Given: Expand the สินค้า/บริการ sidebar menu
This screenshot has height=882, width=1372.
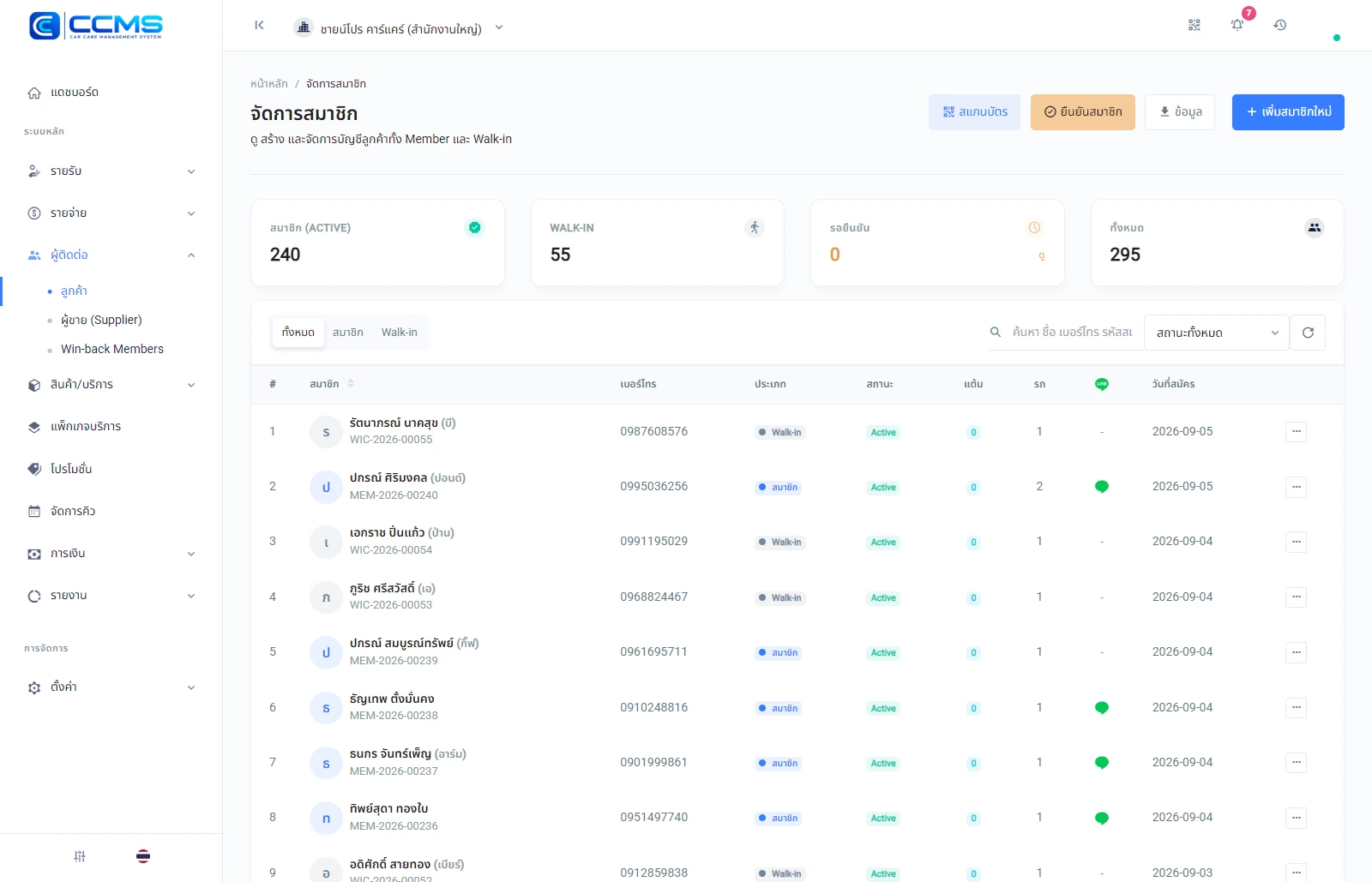Looking at the screenshot, I should coord(111,385).
